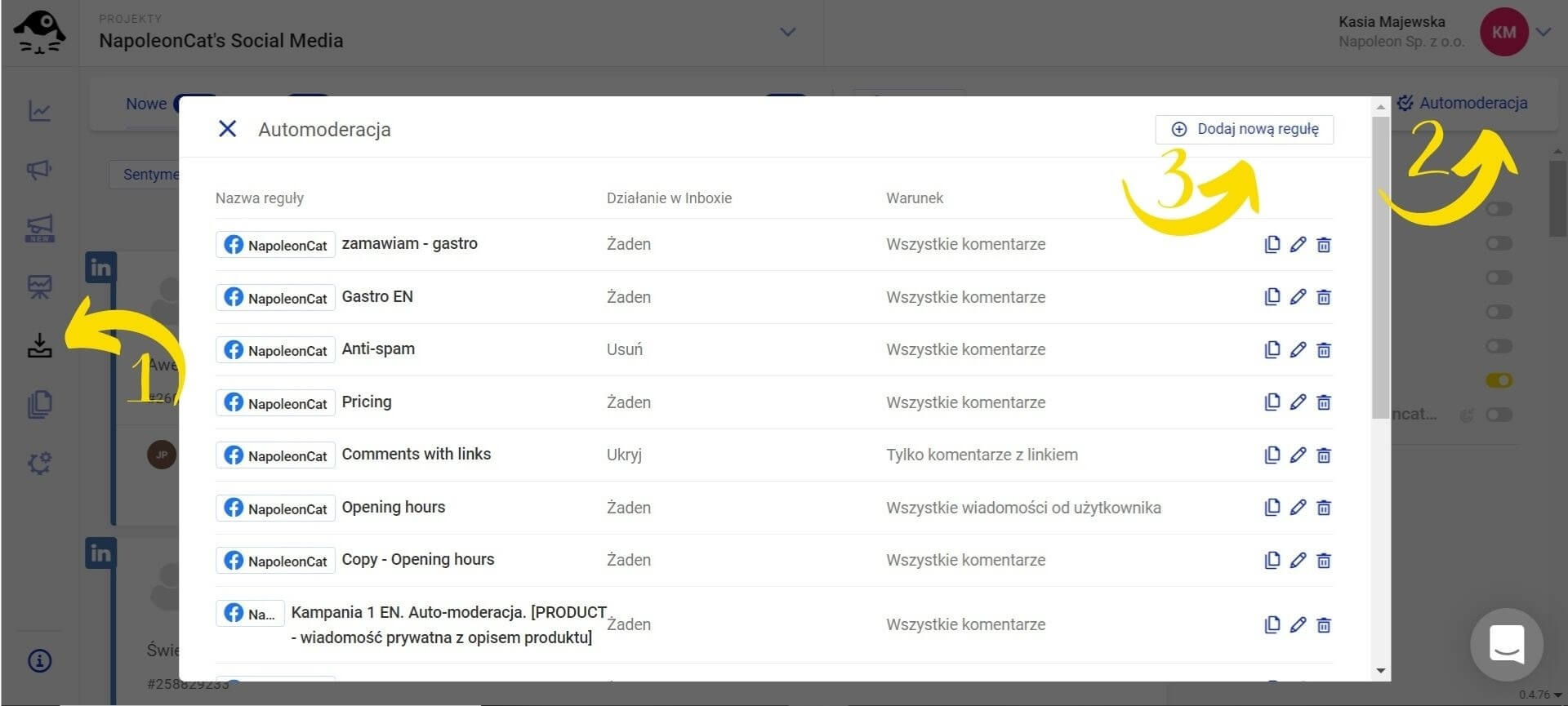Open the Inbox from sidebar
This screenshot has width=1568, height=706.
point(39,345)
